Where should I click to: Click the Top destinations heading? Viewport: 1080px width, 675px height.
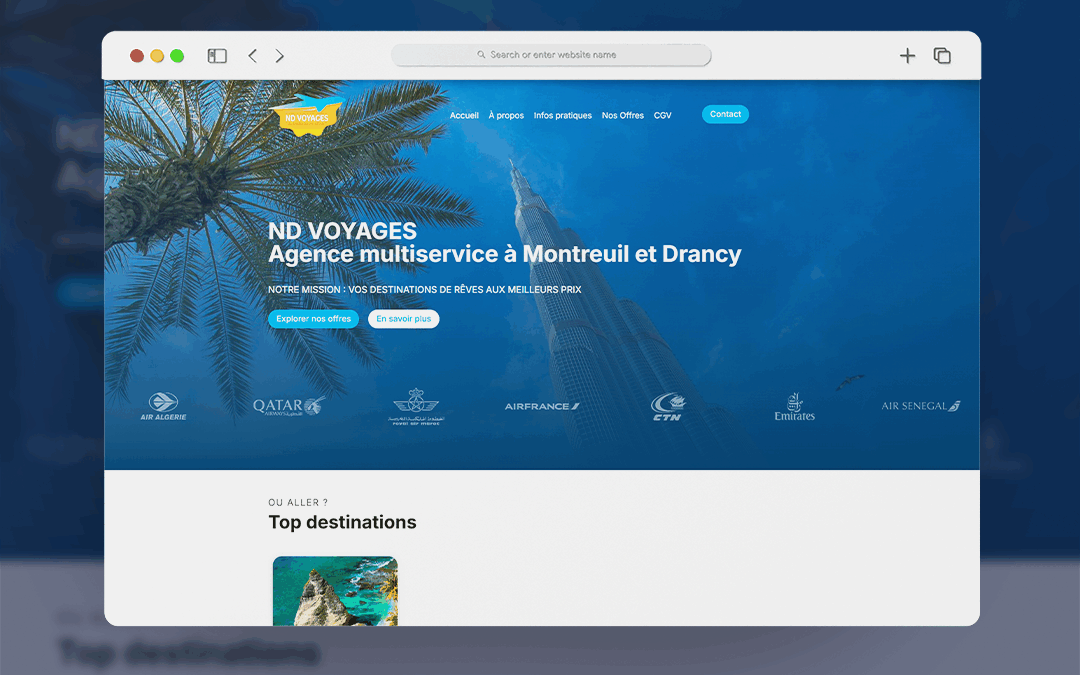(342, 522)
